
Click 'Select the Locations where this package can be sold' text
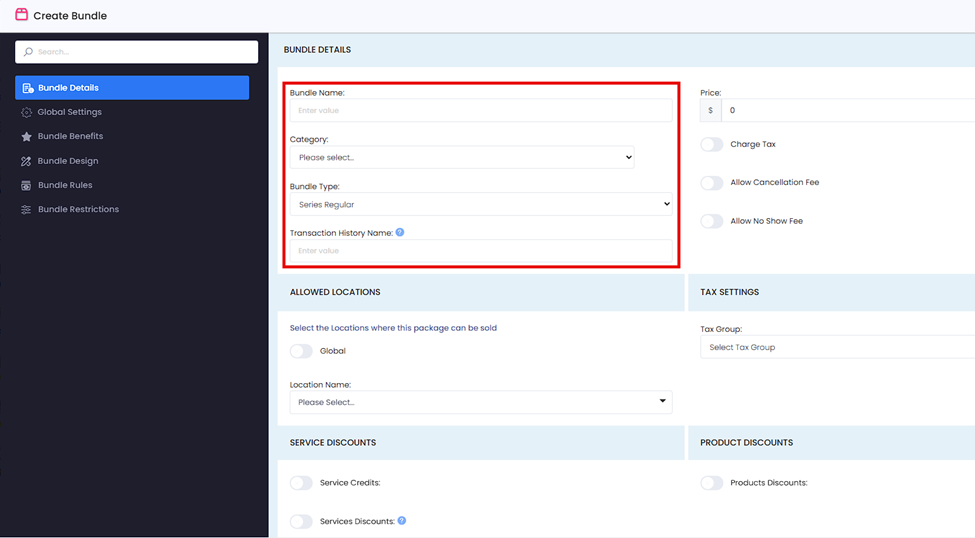coord(393,328)
